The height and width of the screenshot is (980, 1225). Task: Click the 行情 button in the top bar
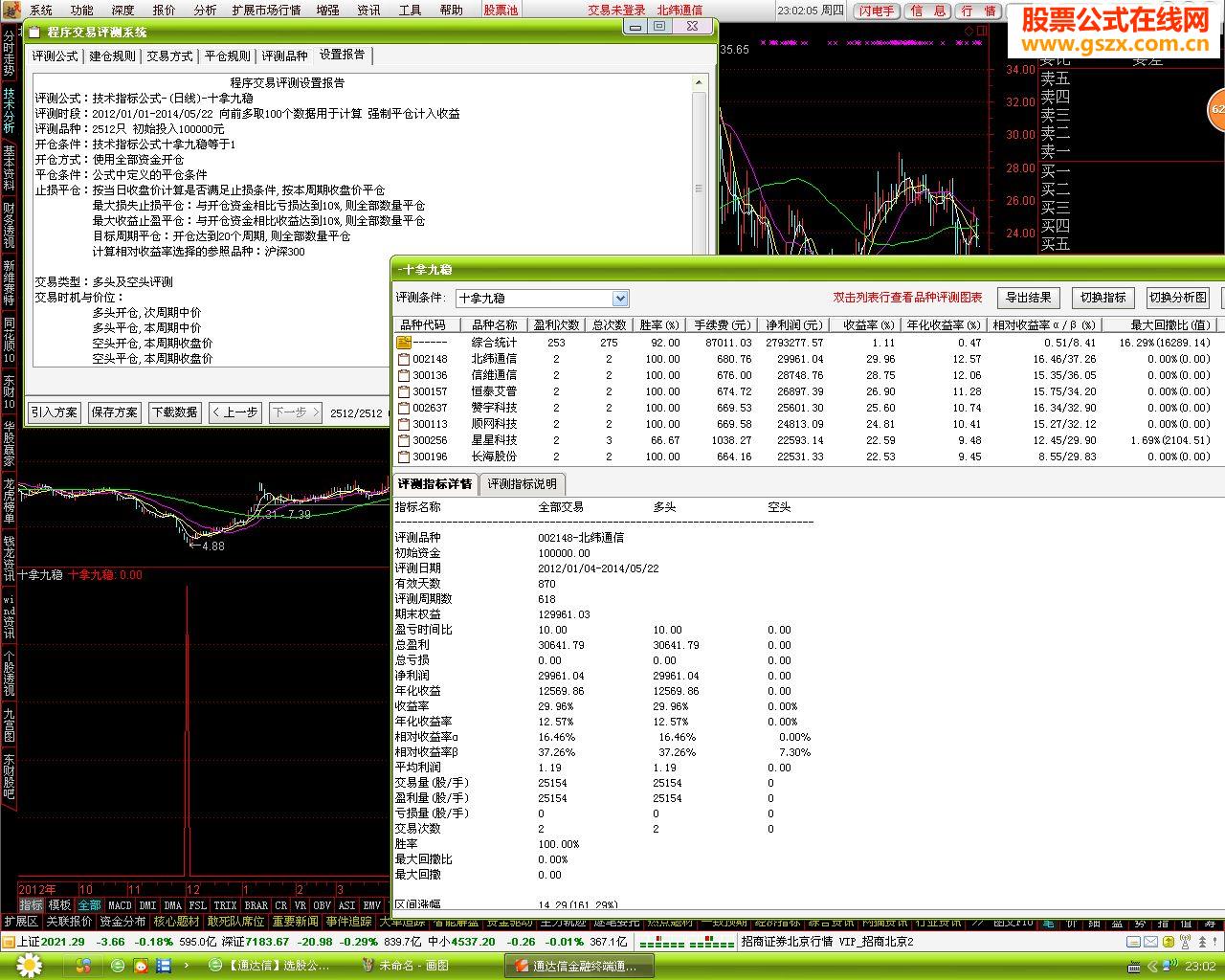(977, 11)
